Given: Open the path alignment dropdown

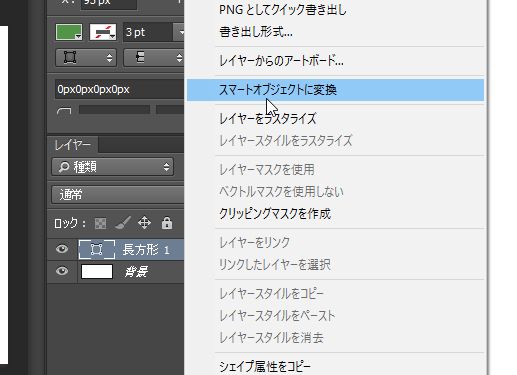Looking at the screenshot, I should (x=154, y=58).
